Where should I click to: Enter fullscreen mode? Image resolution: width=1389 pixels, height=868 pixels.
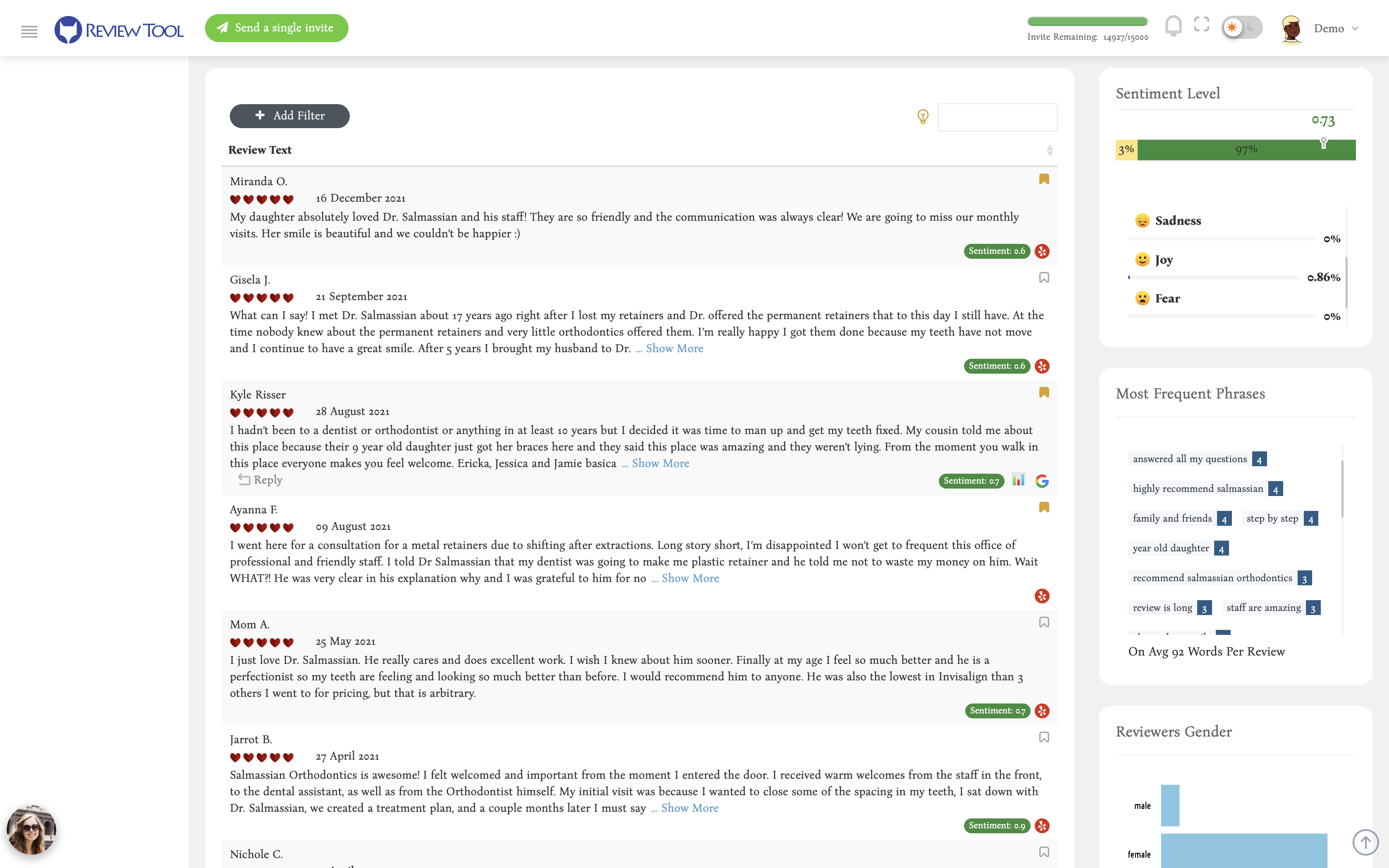pos(1202,26)
